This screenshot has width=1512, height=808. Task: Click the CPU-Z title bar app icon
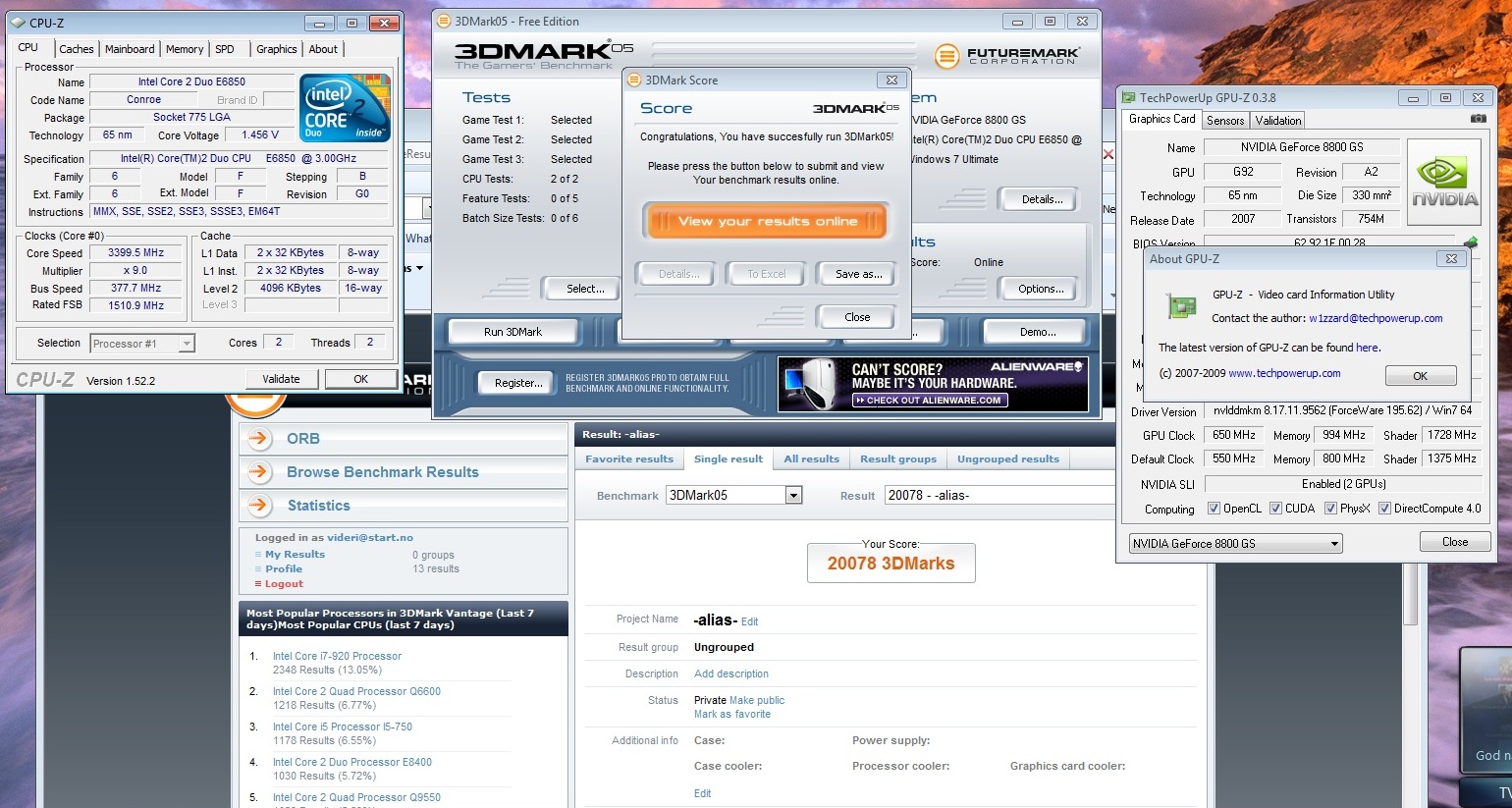point(18,23)
